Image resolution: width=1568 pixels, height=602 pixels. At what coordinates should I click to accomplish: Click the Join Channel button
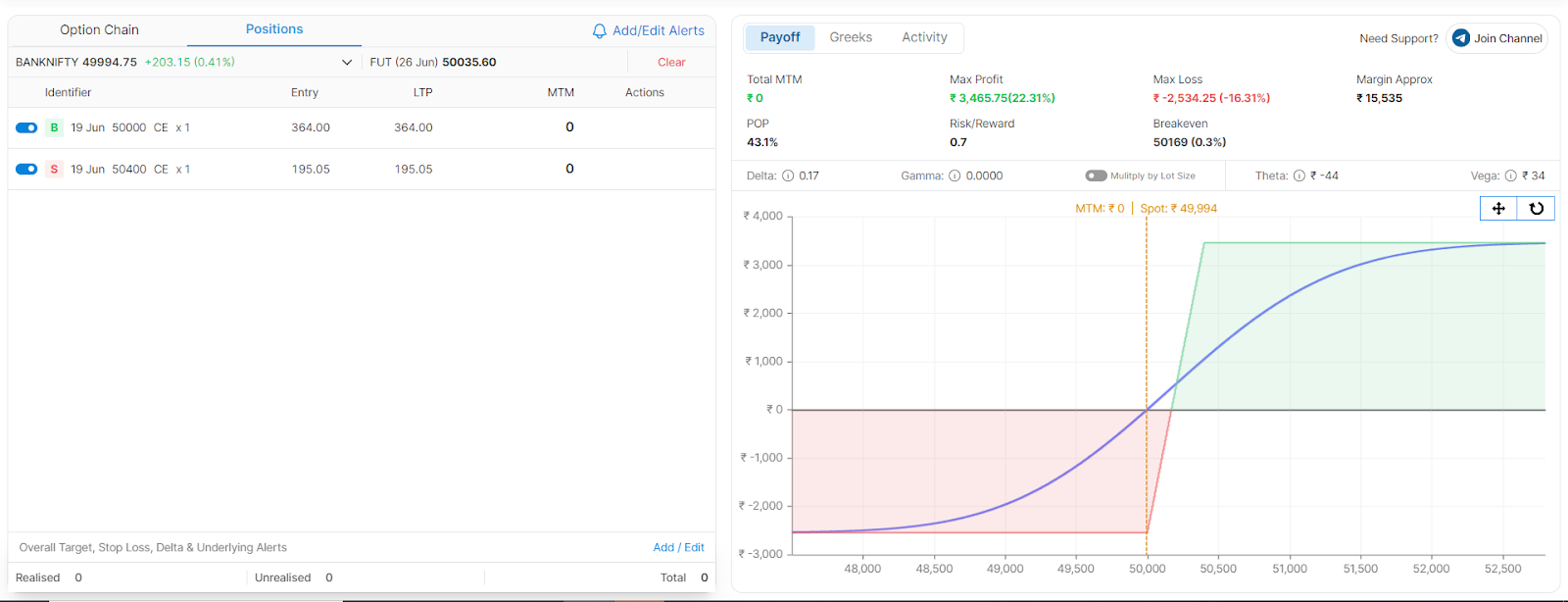tap(1497, 38)
